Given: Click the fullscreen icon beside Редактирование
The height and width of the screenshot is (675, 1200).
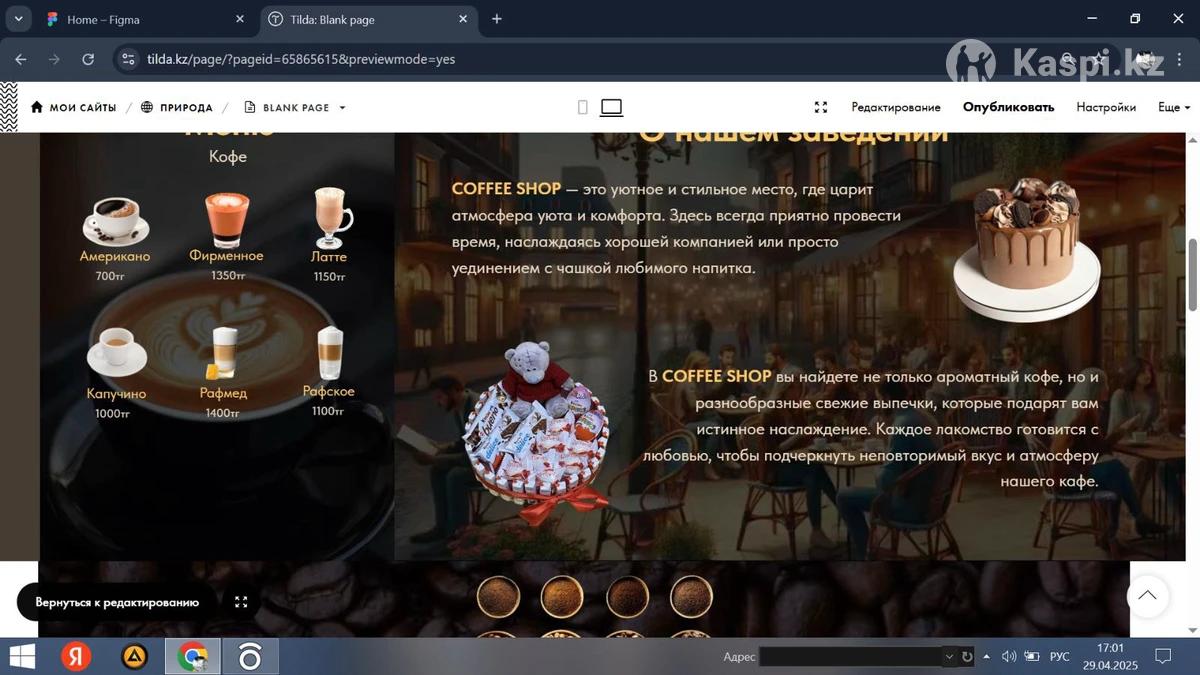Looking at the screenshot, I should 821,107.
